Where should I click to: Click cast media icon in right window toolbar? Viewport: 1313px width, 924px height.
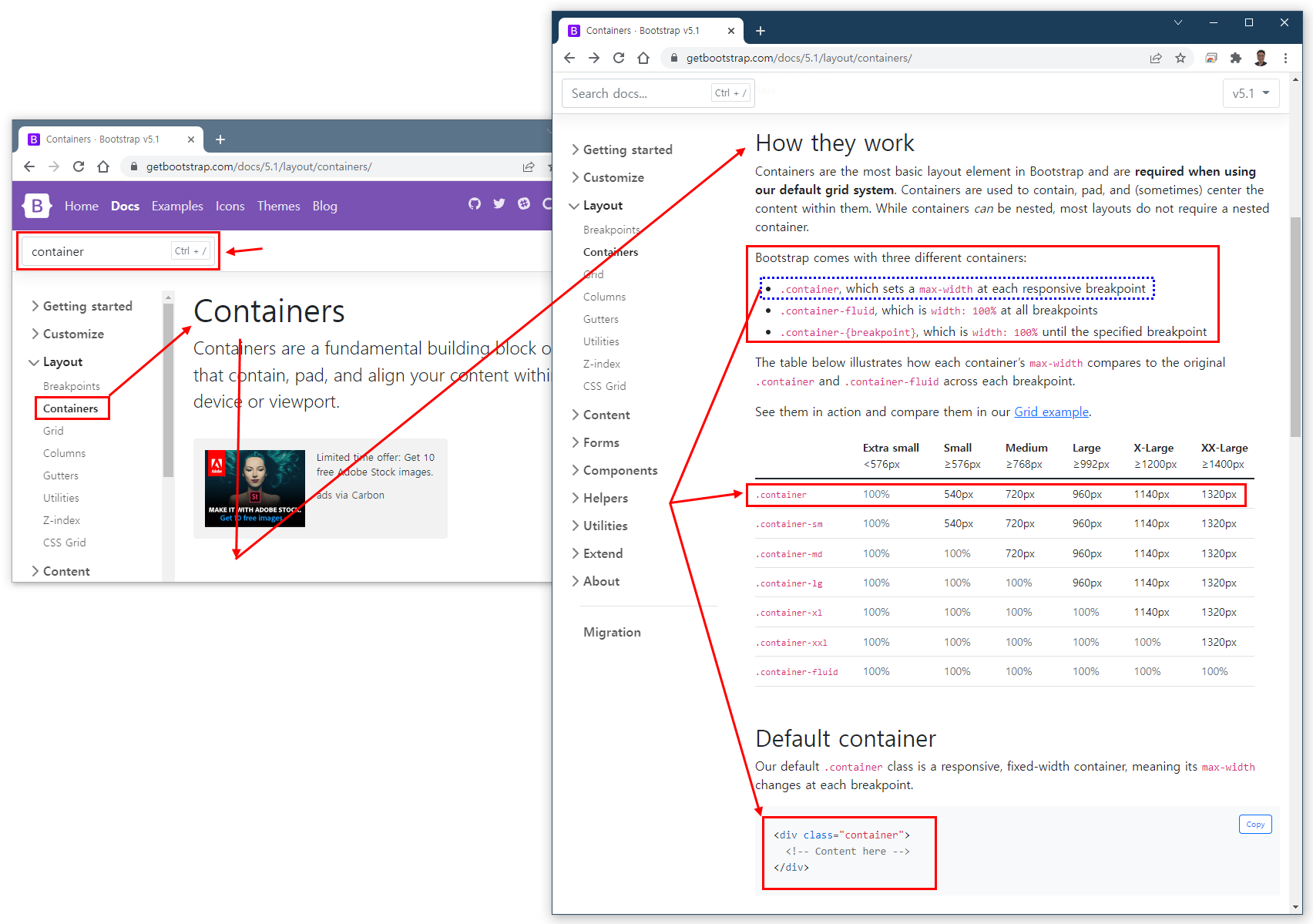coord(1211,58)
